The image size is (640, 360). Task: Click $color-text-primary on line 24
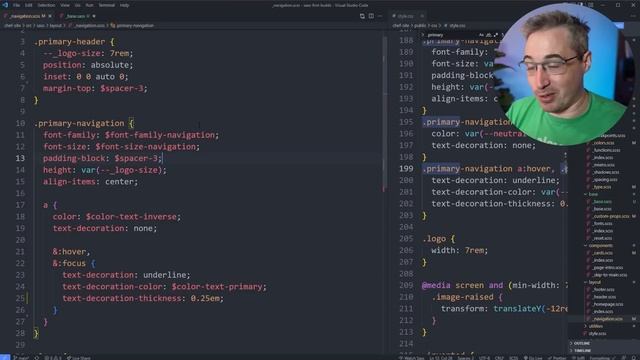[x=217, y=287]
